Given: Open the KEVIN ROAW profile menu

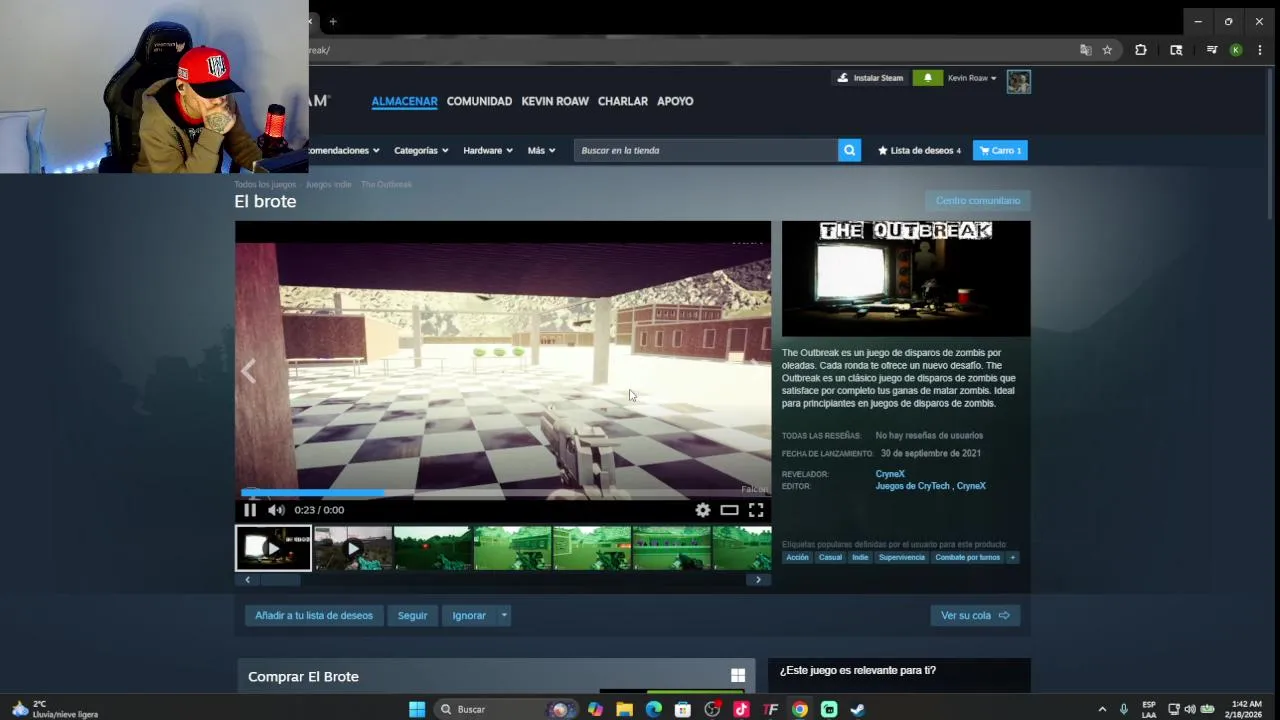Looking at the screenshot, I should pyautogui.click(x=555, y=101).
